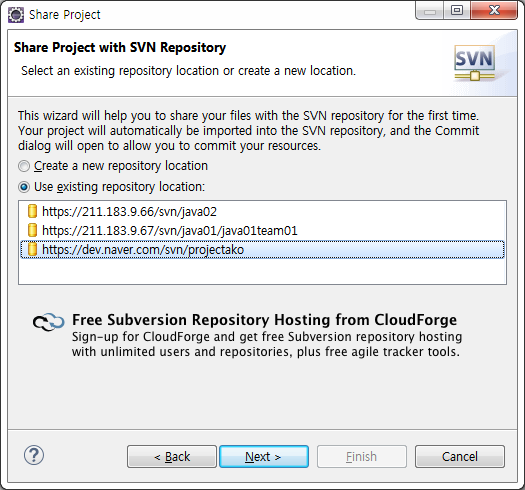
Task: Cancel the Share Project wizard
Action: point(460,457)
